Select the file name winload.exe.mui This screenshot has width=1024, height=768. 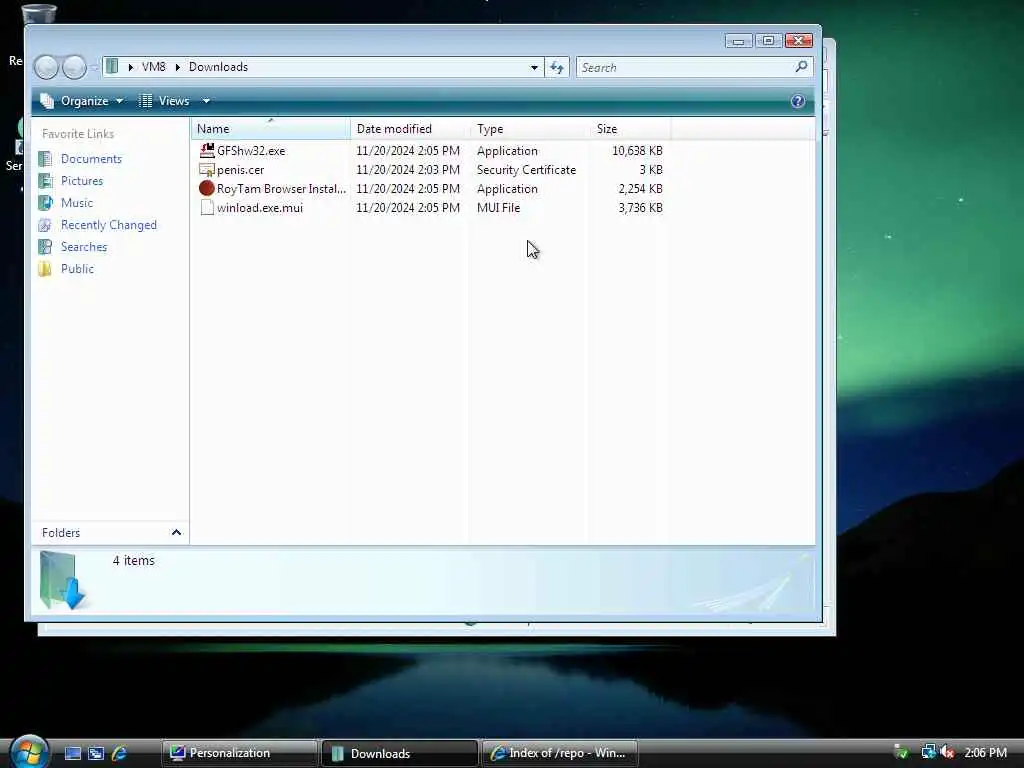(x=260, y=208)
